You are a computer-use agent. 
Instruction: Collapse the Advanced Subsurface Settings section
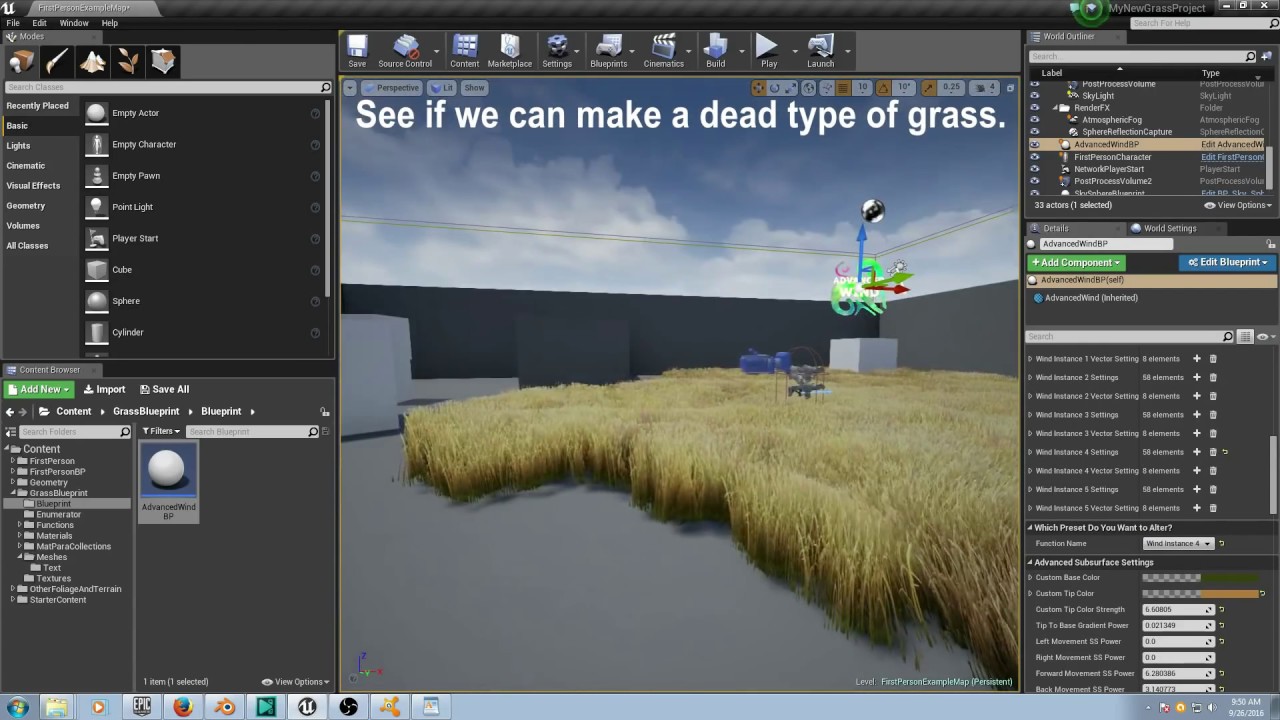tap(1030, 562)
